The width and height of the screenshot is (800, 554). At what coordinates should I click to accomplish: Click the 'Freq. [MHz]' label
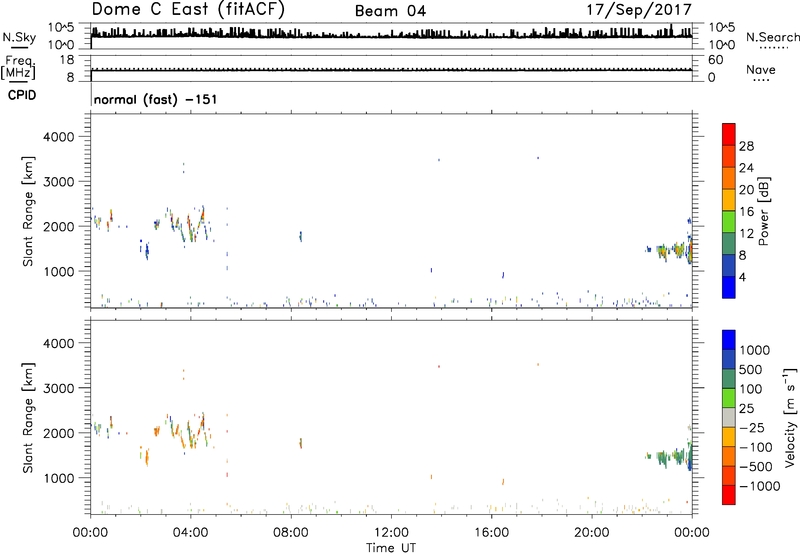pyautogui.click(x=19, y=68)
